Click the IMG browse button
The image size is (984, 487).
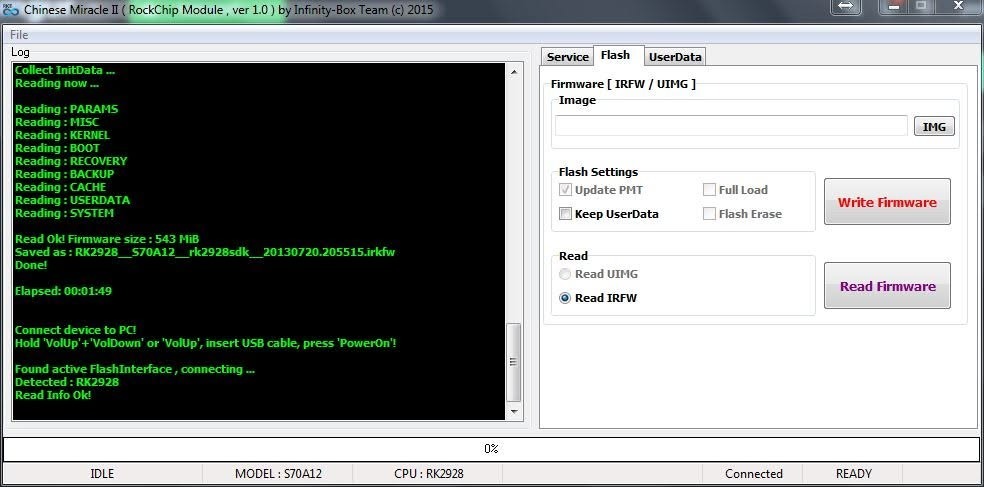tap(934, 127)
